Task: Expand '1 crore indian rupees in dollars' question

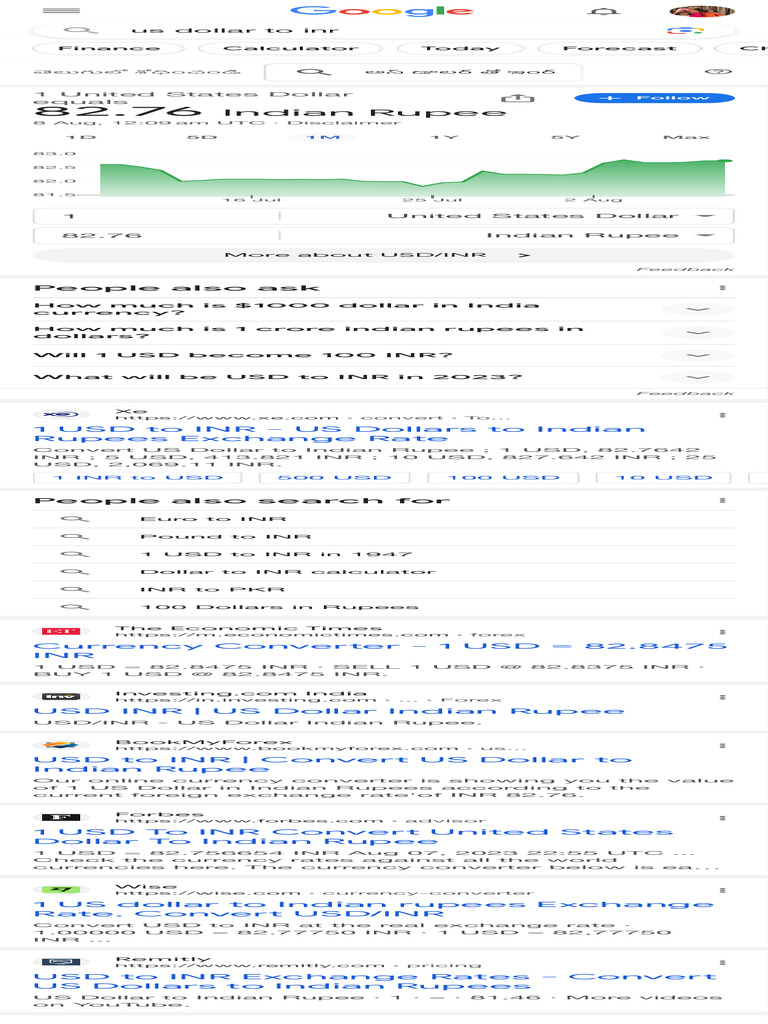Action: point(383,332)
